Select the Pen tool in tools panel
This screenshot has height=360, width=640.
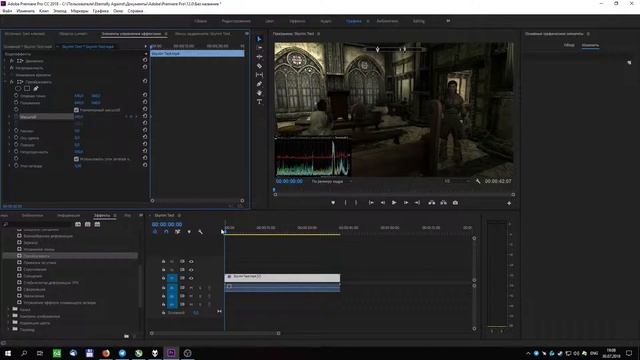(259, 84)
